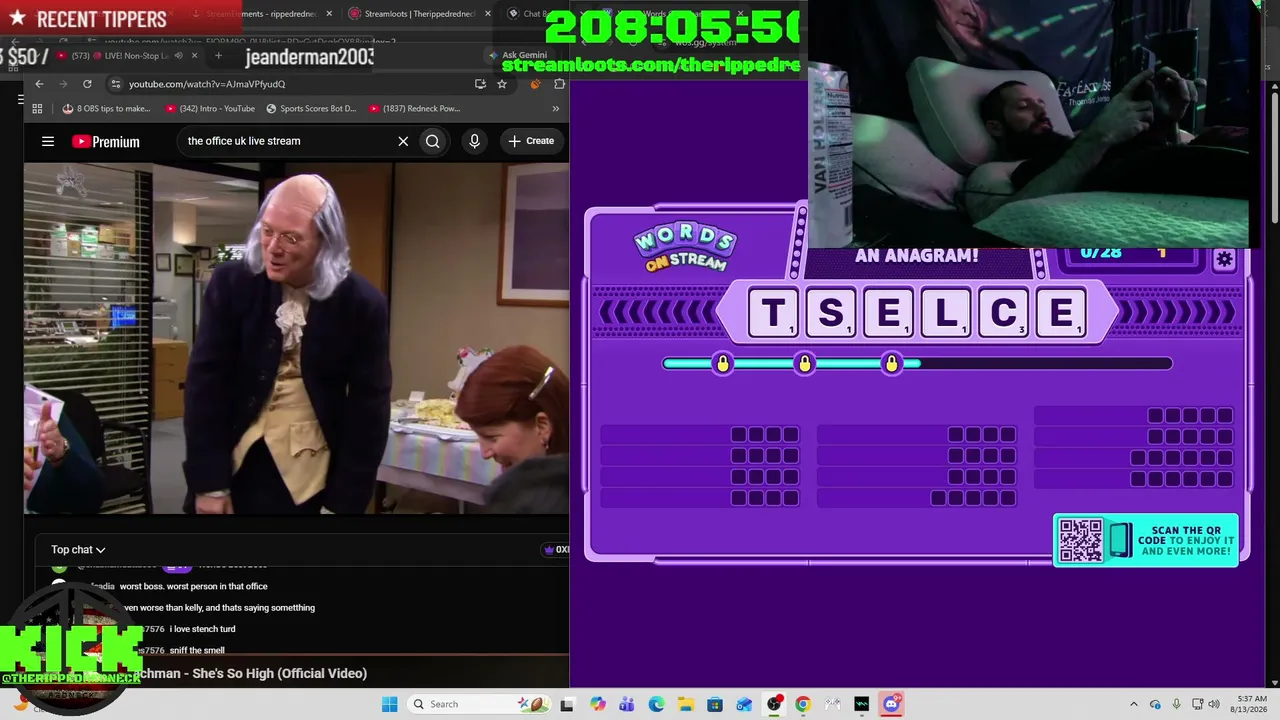Open the Words on Stream settings gear
The image size is (1280, 720).
(1225, 260)
